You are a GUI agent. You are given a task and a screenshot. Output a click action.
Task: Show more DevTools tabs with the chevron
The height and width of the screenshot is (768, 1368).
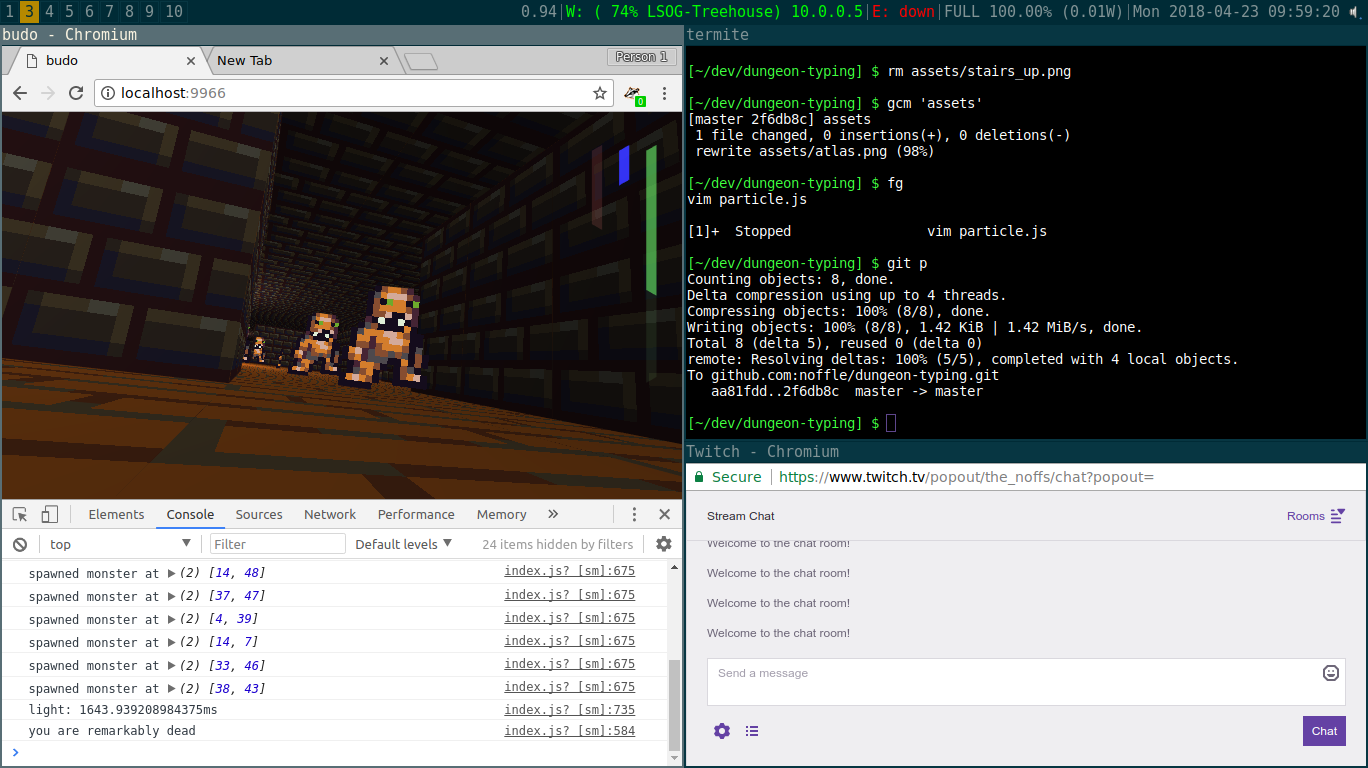[553, 515]
